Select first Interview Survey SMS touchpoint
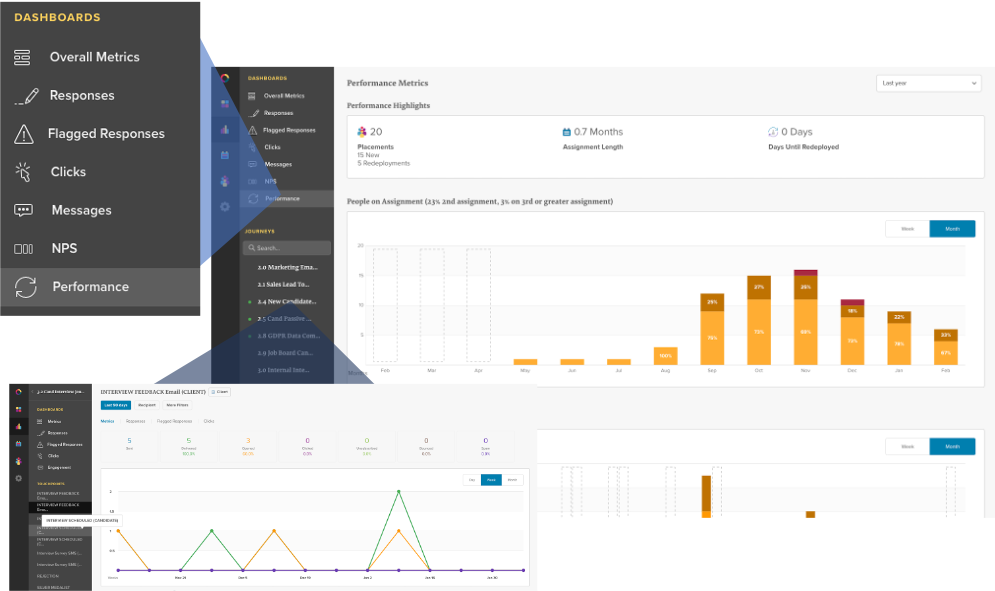 click(x=60, y=554)
